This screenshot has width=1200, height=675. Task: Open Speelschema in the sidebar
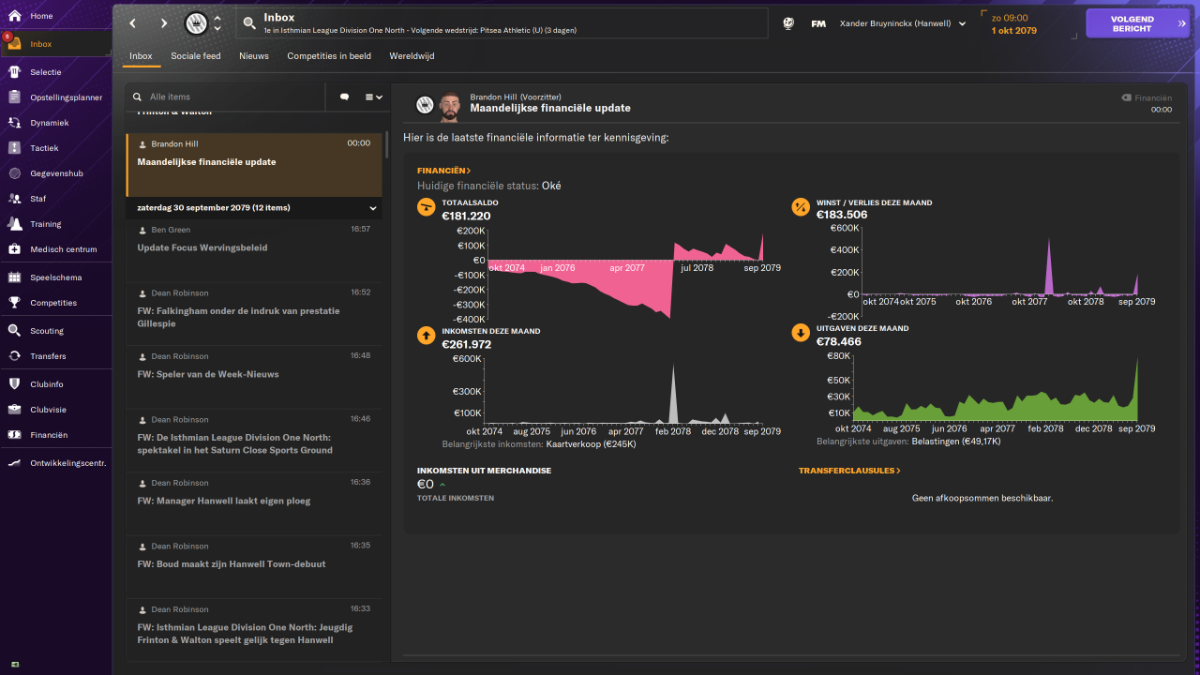point(56,277)
